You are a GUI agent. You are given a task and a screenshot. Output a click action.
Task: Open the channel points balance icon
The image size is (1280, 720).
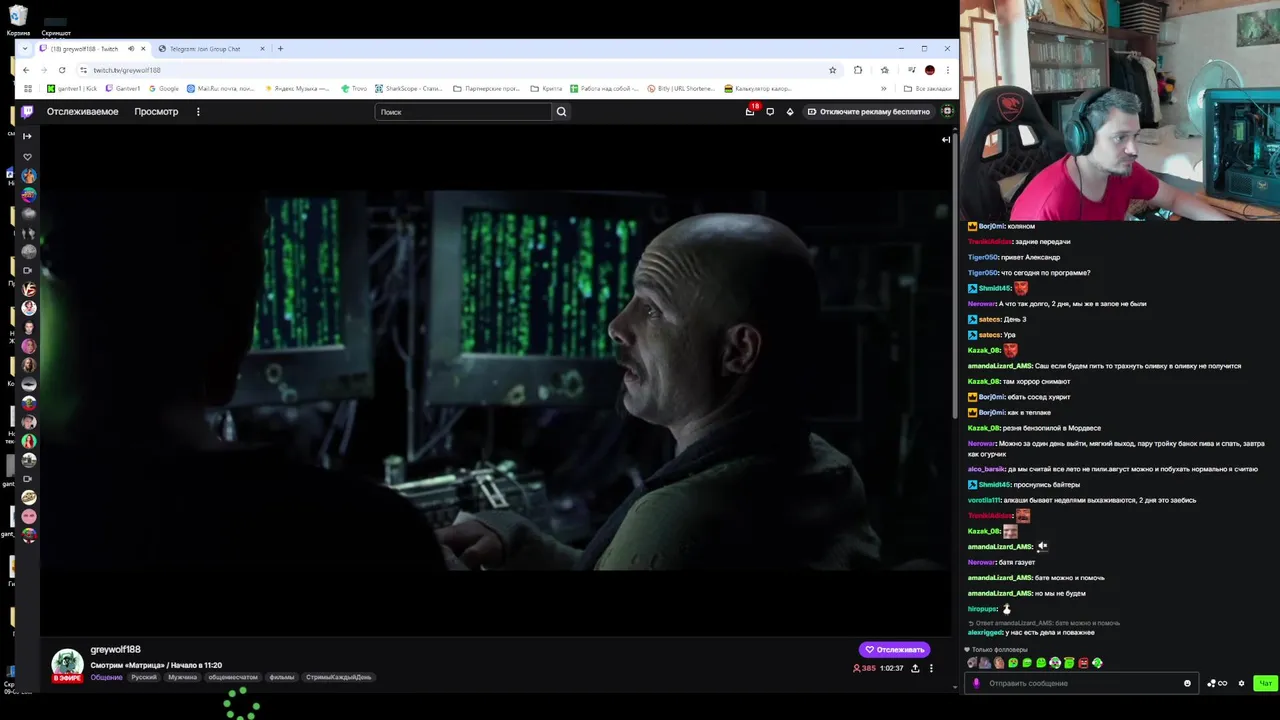tap(1217, 684)
